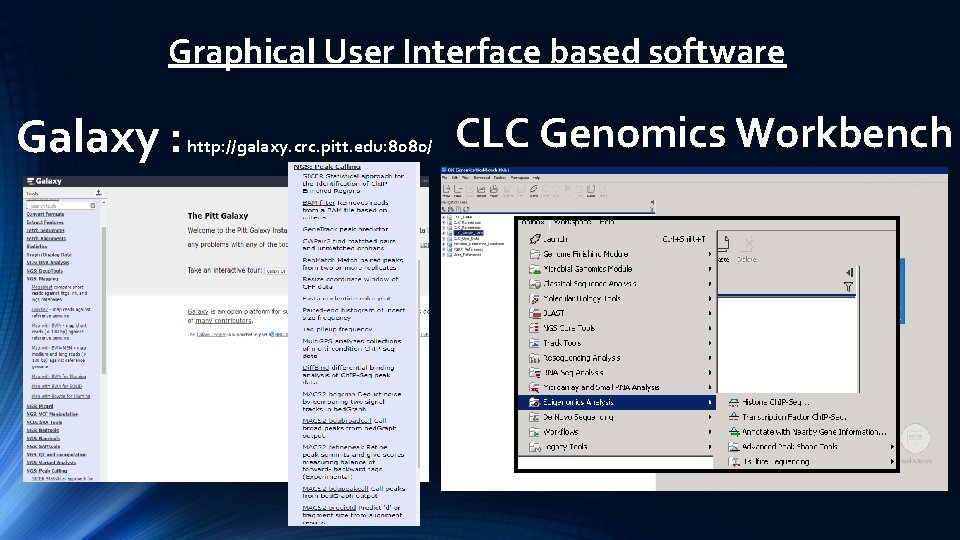Screen dimensions: 960x540
Task: Open the Toolbox menu in CLC Workbench
Action: click(533, 222)
